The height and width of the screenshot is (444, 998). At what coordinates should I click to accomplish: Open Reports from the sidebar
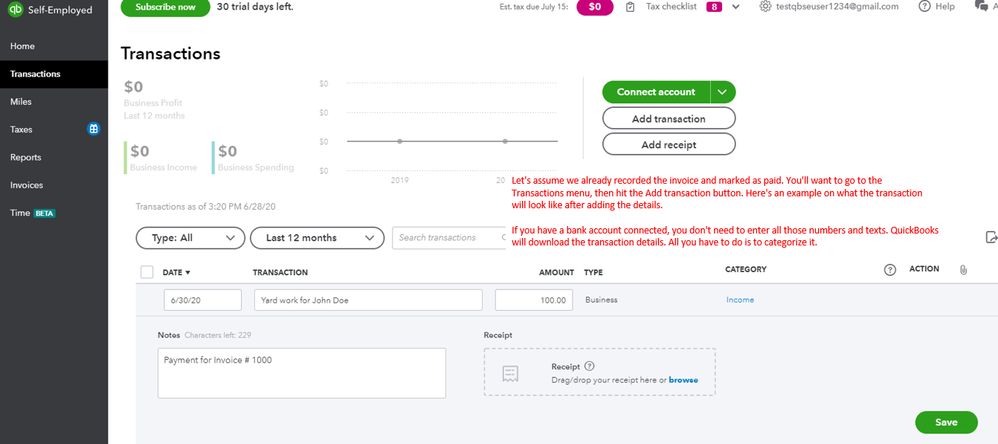26,157
